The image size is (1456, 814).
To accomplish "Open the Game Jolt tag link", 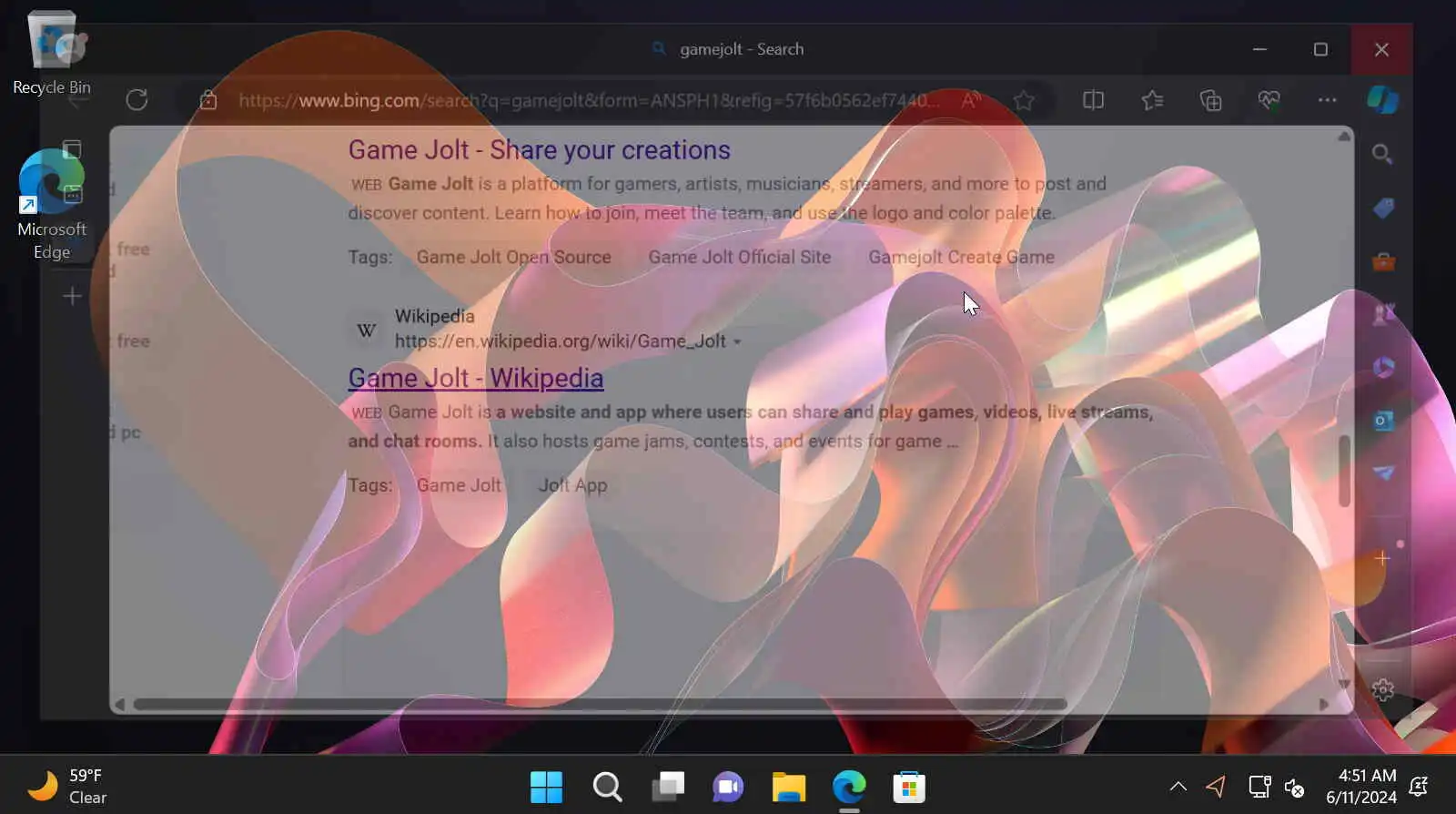I will [459, 485].
